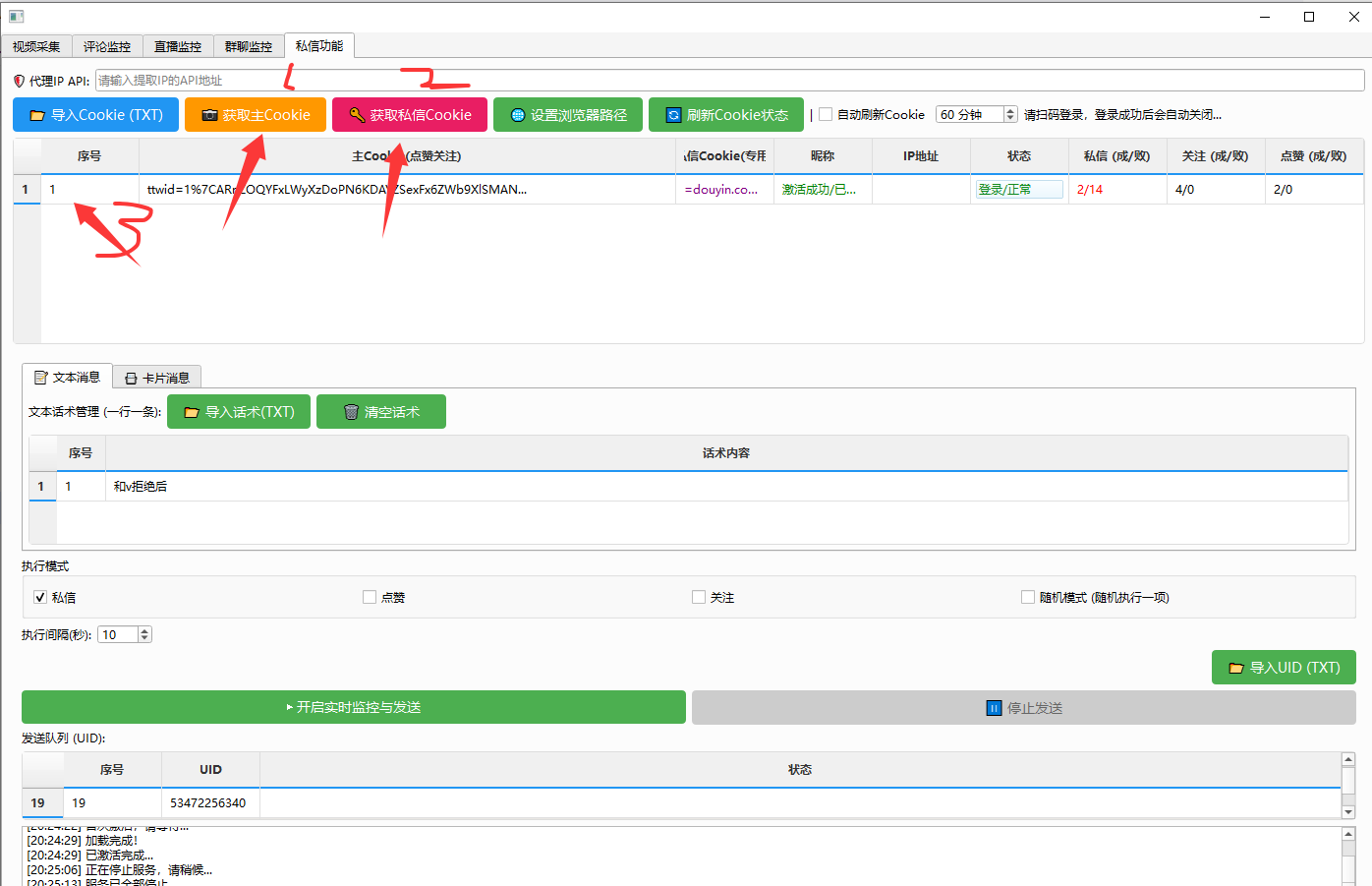
Task: Click the IP地址 column header
Action: pyautogui.click(x=921, y=156)
